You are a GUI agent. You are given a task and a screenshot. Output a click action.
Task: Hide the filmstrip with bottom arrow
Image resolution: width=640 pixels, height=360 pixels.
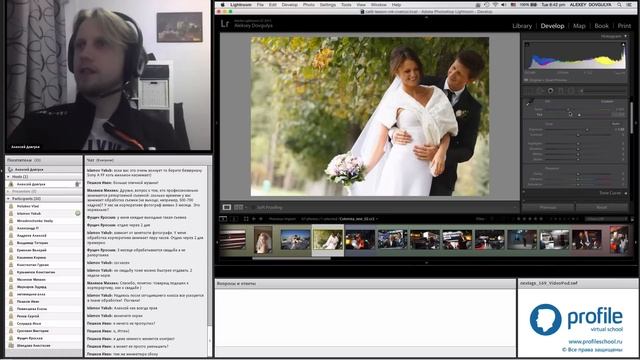point(427,263)
